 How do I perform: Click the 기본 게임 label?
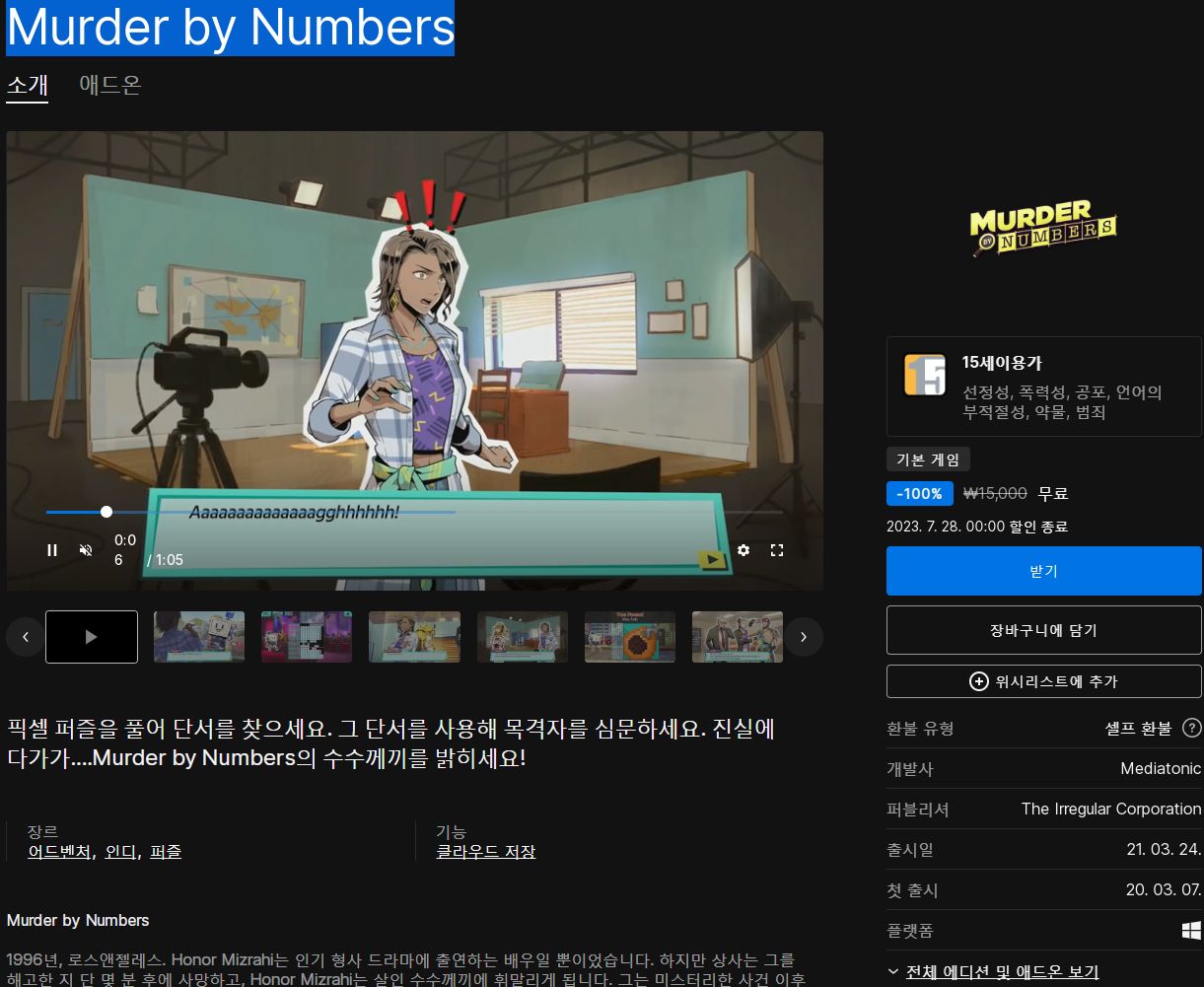929,459
